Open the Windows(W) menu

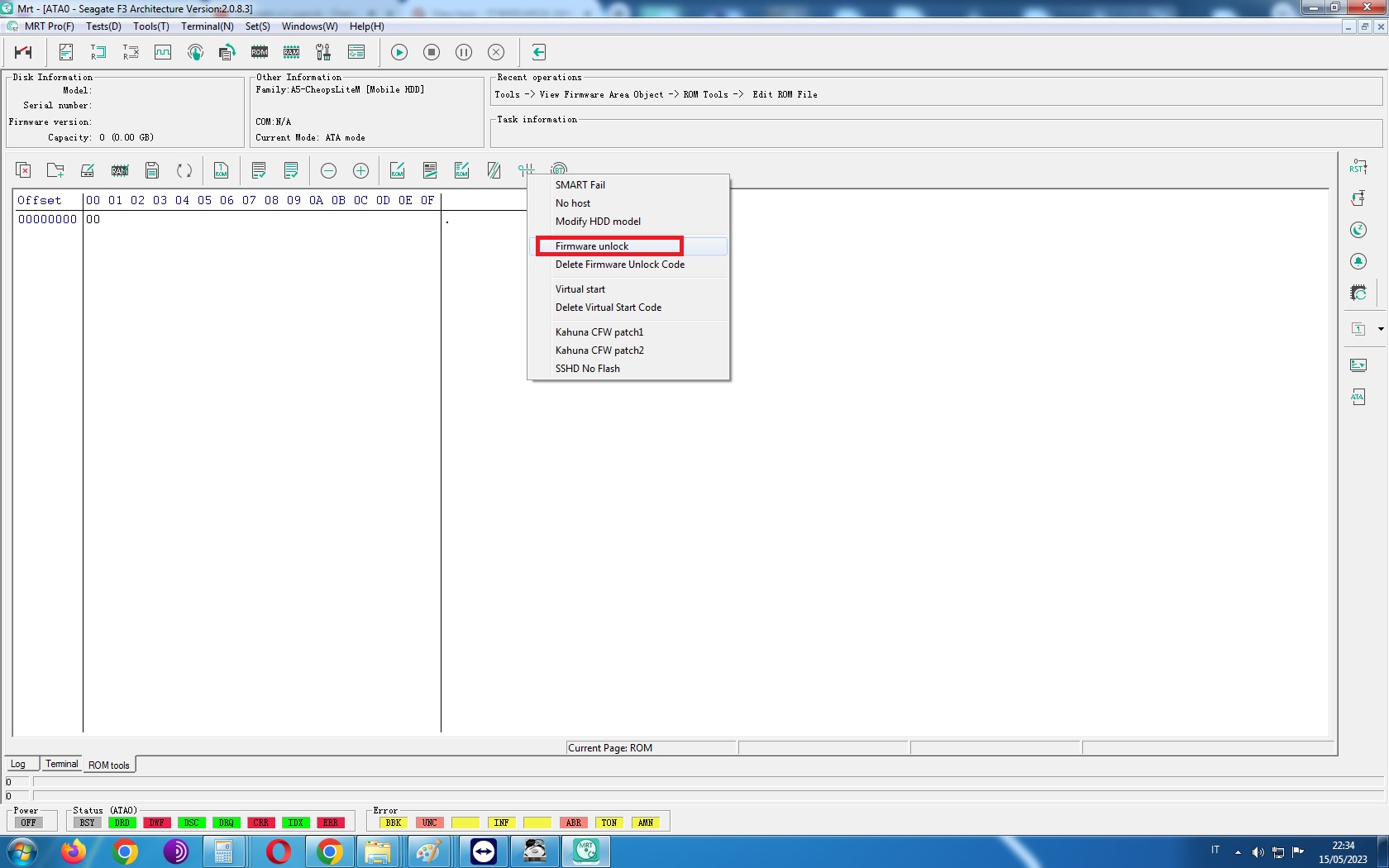310,26
